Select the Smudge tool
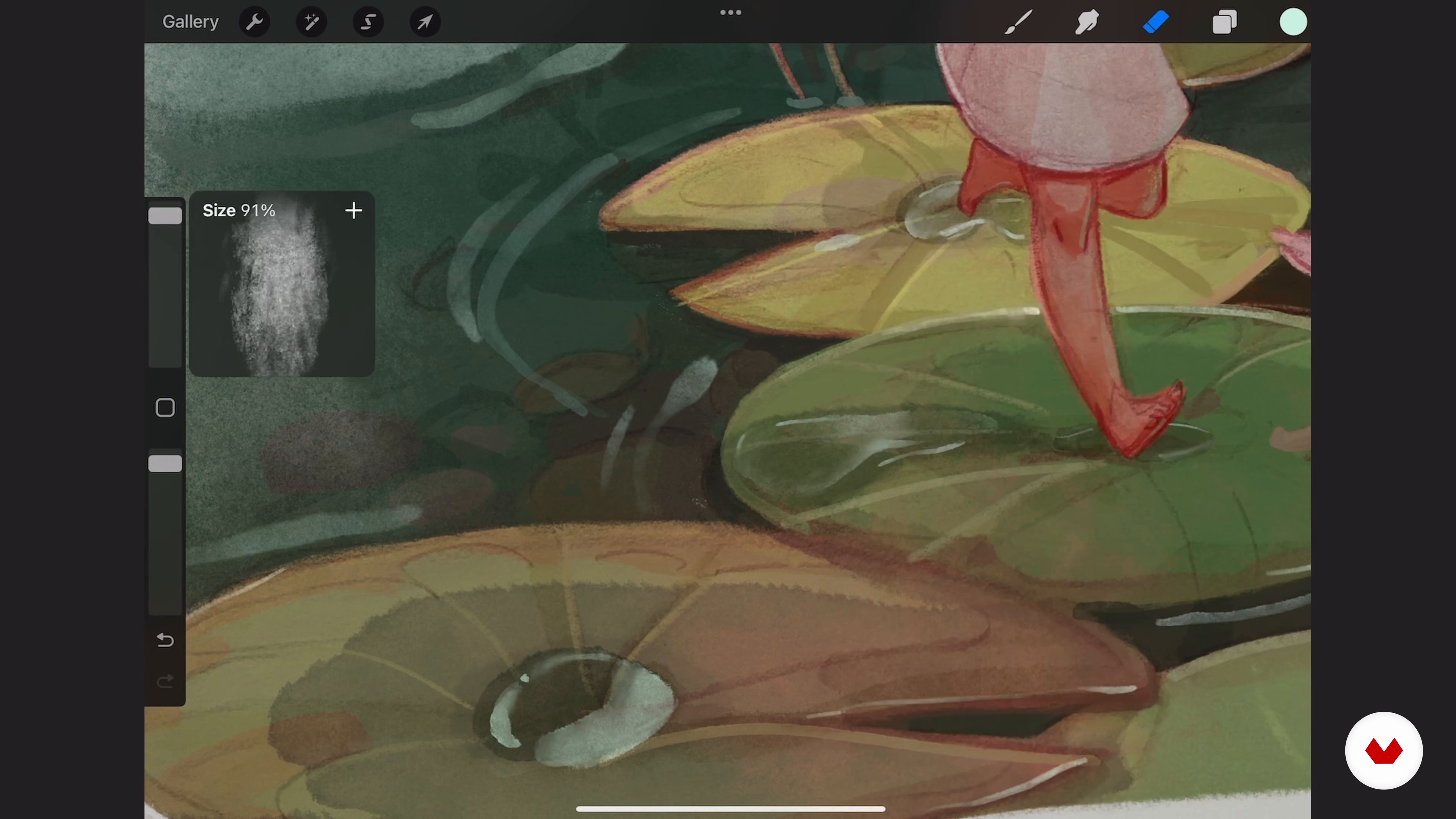The height and width of the screenshot is (819, 1456). point(1086,22)
